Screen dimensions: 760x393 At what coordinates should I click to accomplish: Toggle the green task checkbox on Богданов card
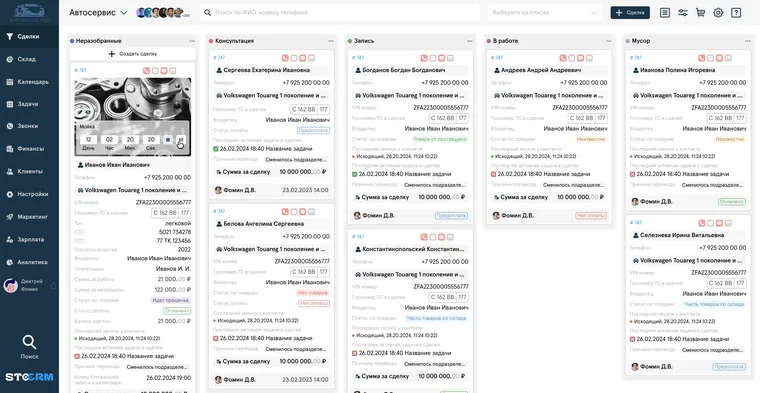[x=355, y=174]
